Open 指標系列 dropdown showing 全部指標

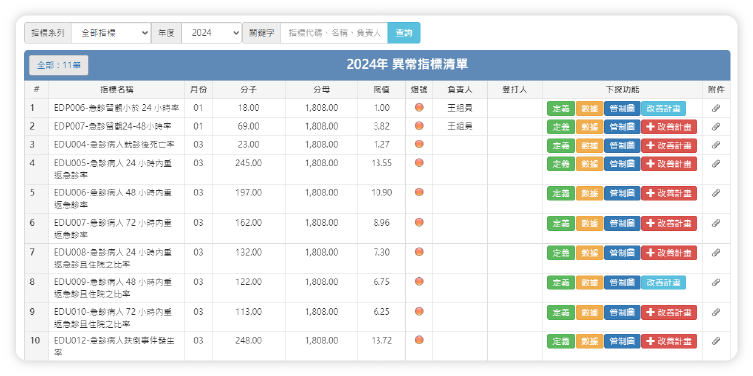[111, 33]
